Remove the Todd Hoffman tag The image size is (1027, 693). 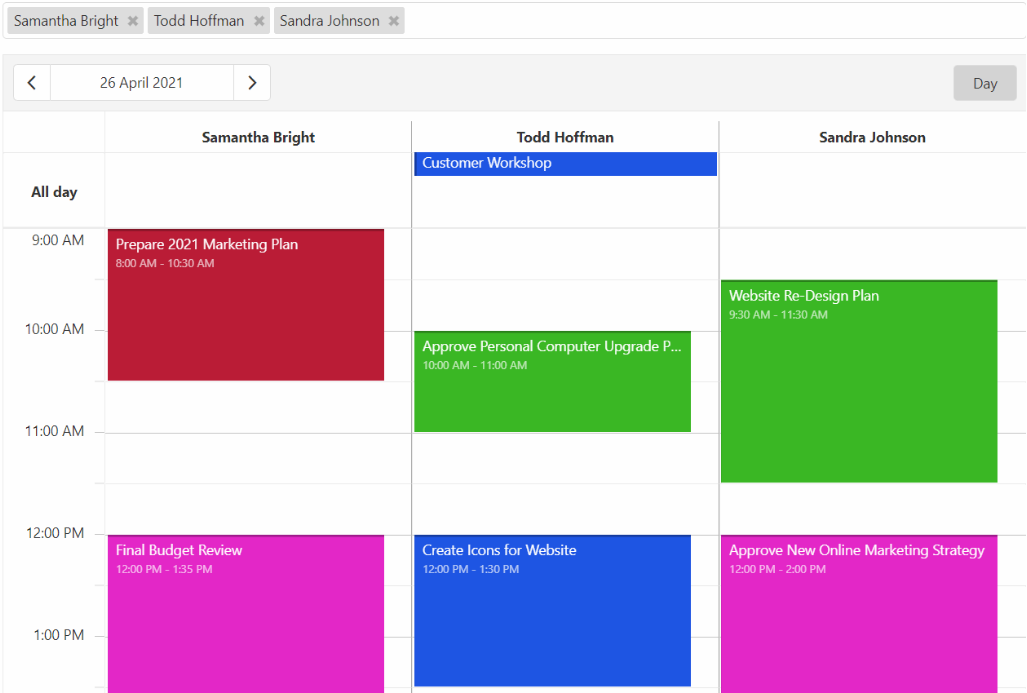pyautogui.click(x=259, y=21)
